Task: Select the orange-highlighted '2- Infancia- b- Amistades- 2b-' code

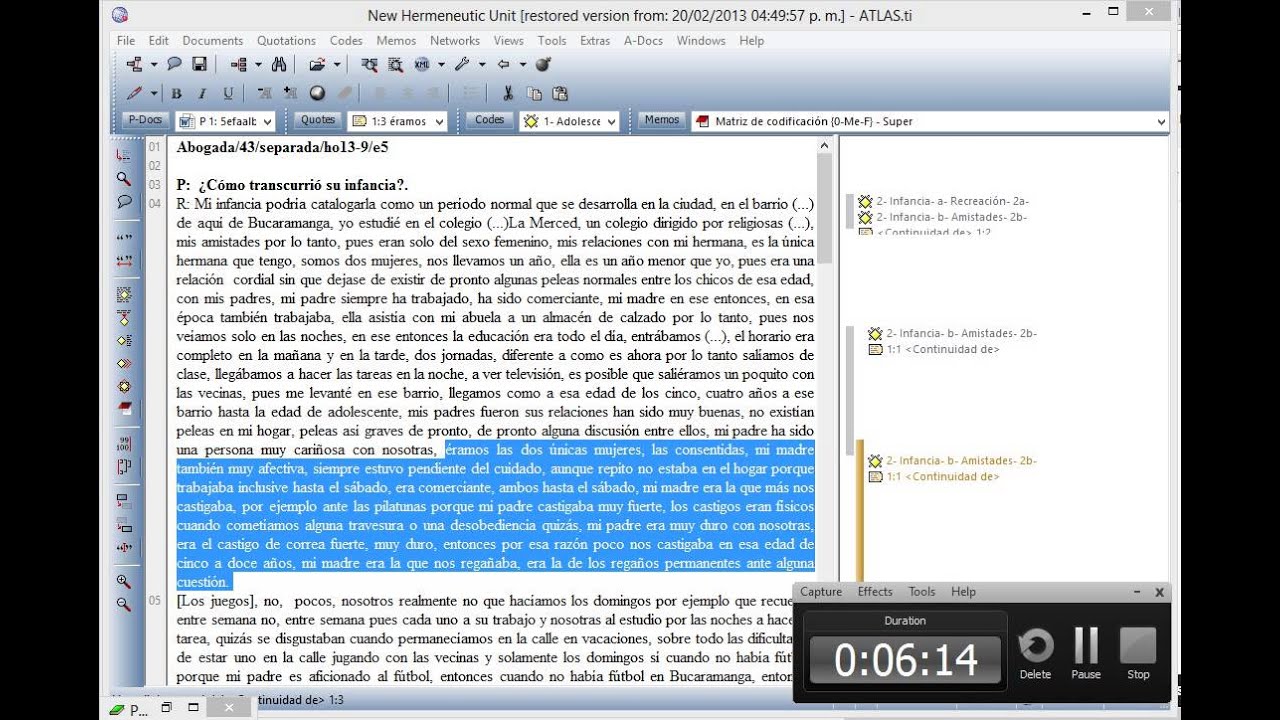Action: pos(960,461)
